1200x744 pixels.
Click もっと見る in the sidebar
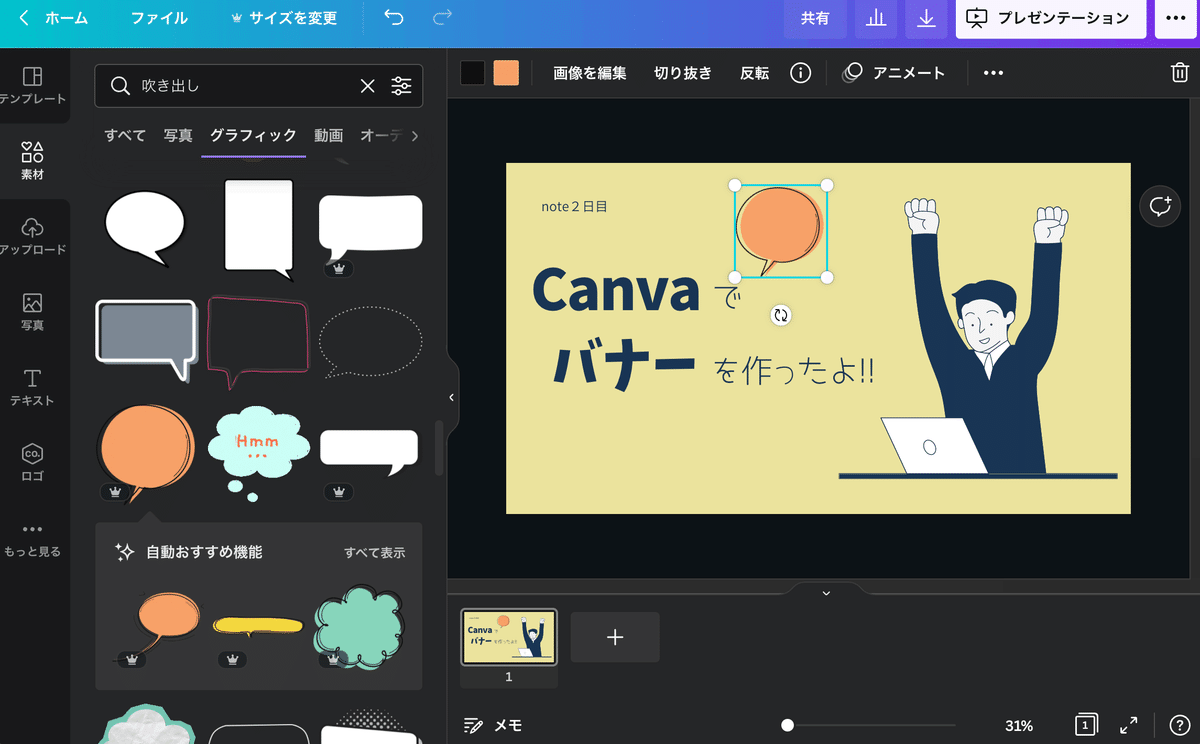(x=33, y=540)
